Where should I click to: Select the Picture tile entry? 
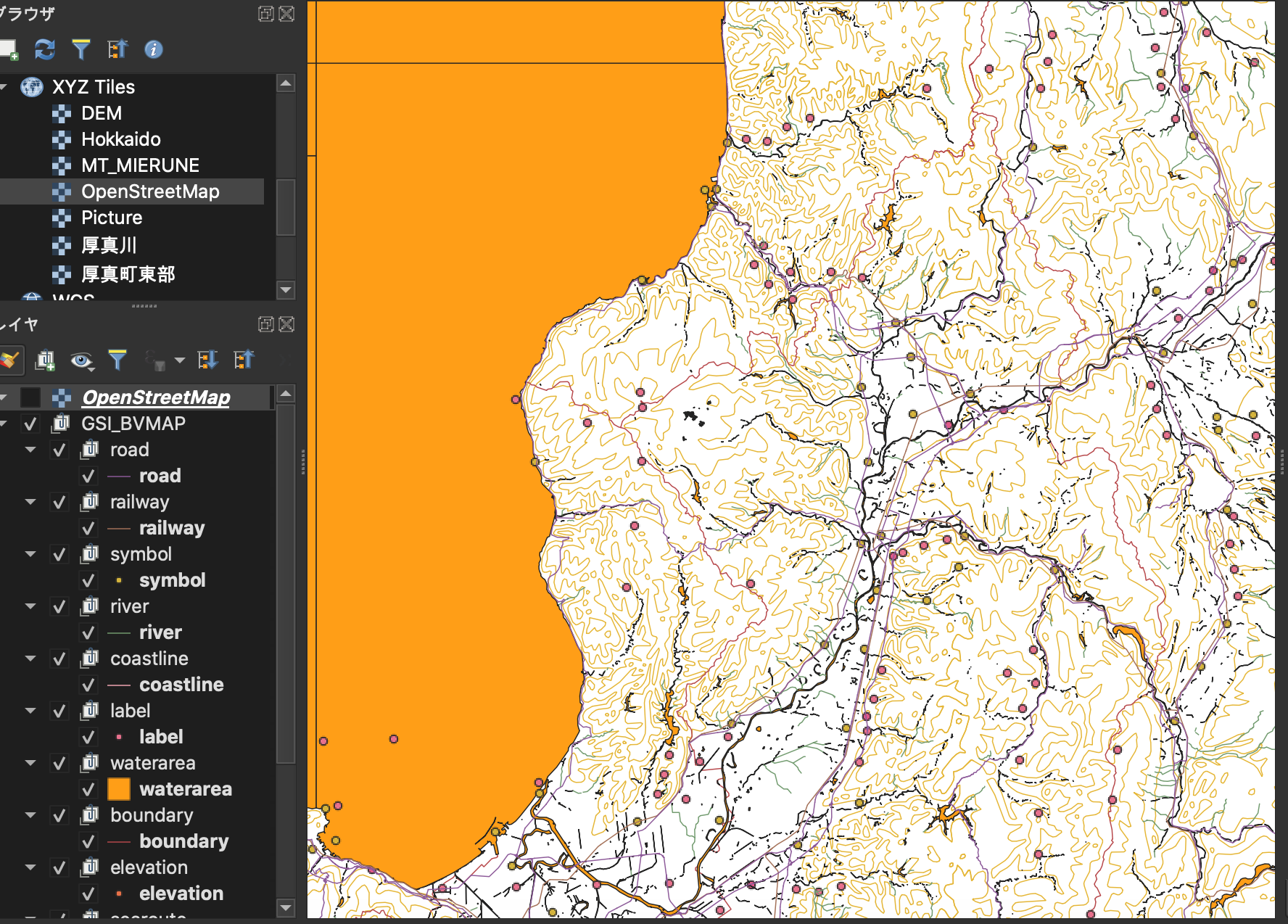coord(112,218)
